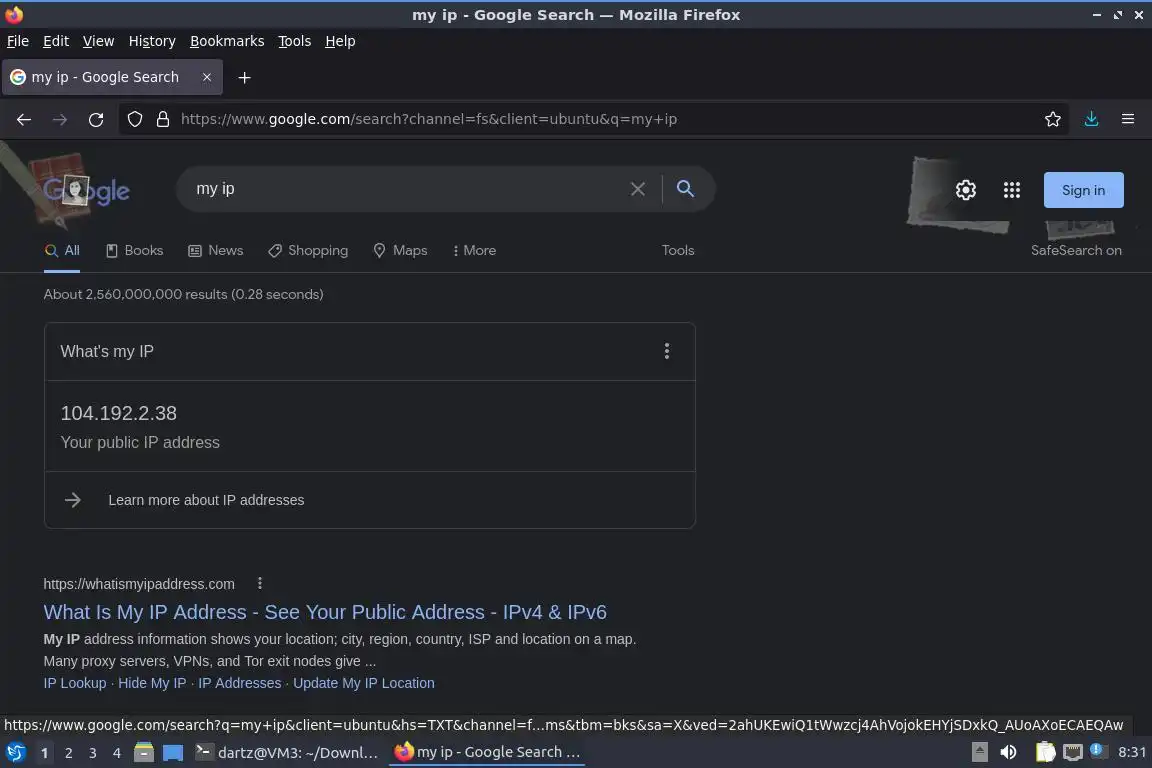Open the What's my IP card options menu
Viewport: 1152px width, 768px height.
[666, 351]
